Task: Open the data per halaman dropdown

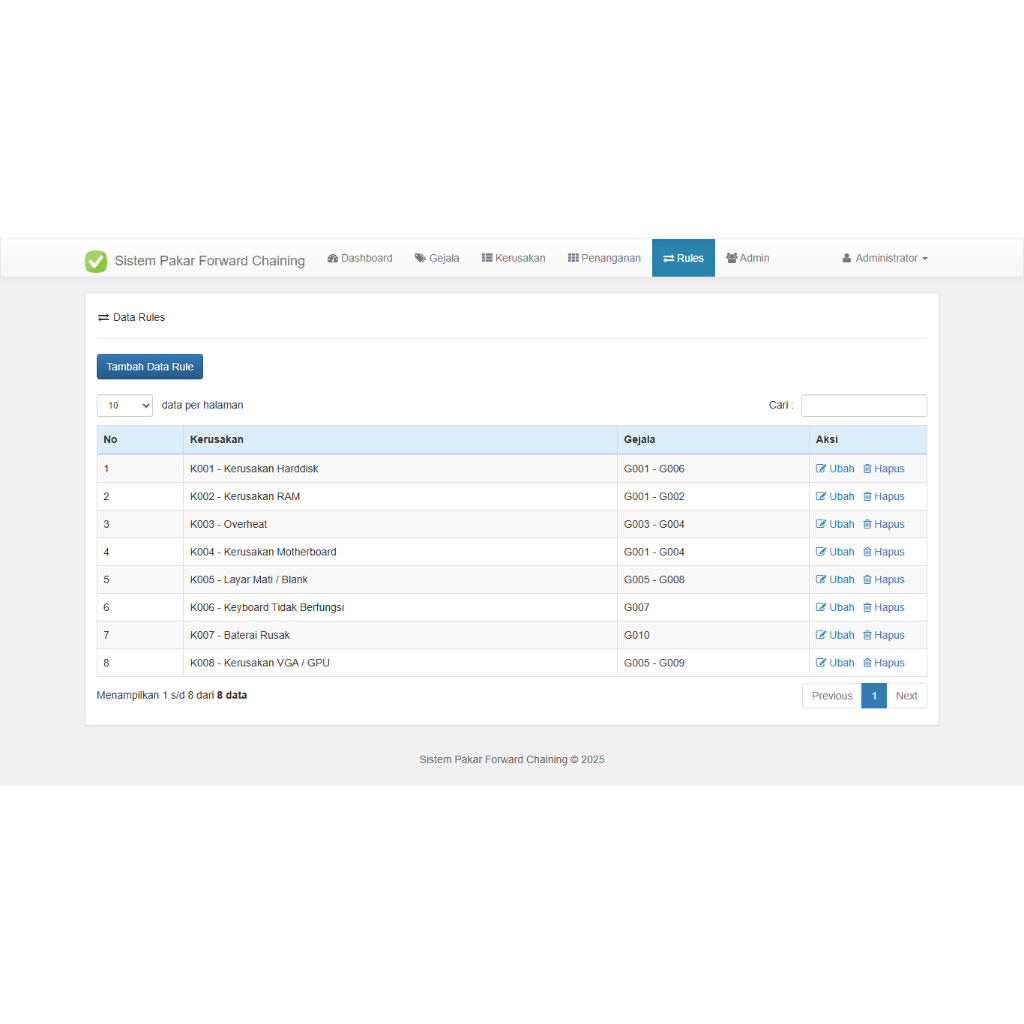Action: (x=125, y=406)
